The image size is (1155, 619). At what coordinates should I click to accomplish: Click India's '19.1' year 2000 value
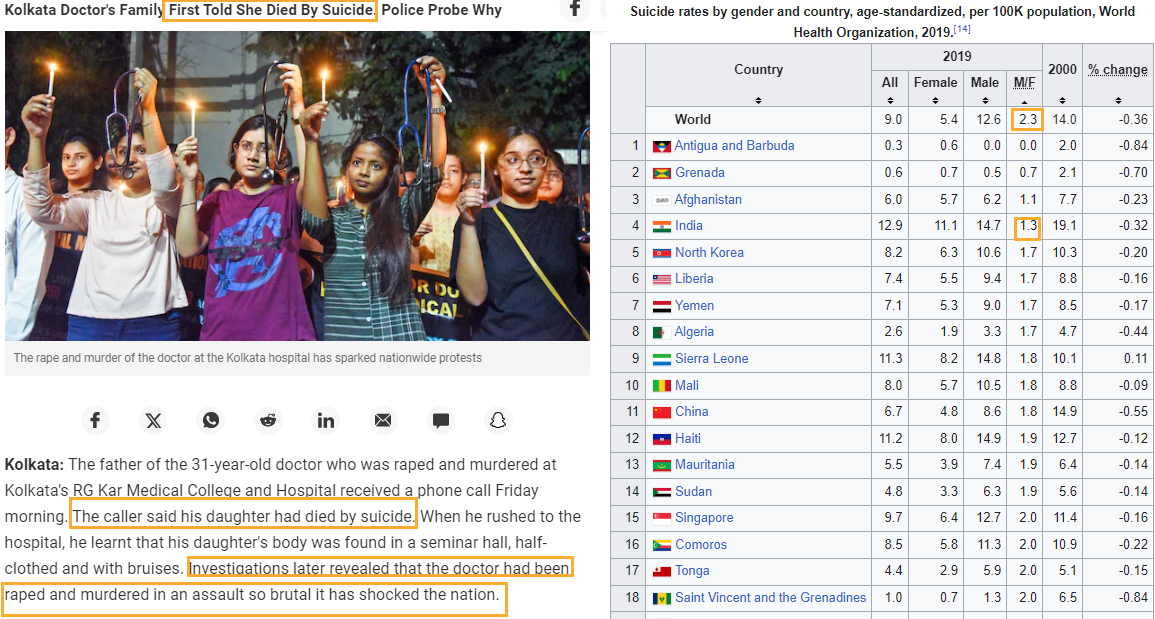[1064, 226]
